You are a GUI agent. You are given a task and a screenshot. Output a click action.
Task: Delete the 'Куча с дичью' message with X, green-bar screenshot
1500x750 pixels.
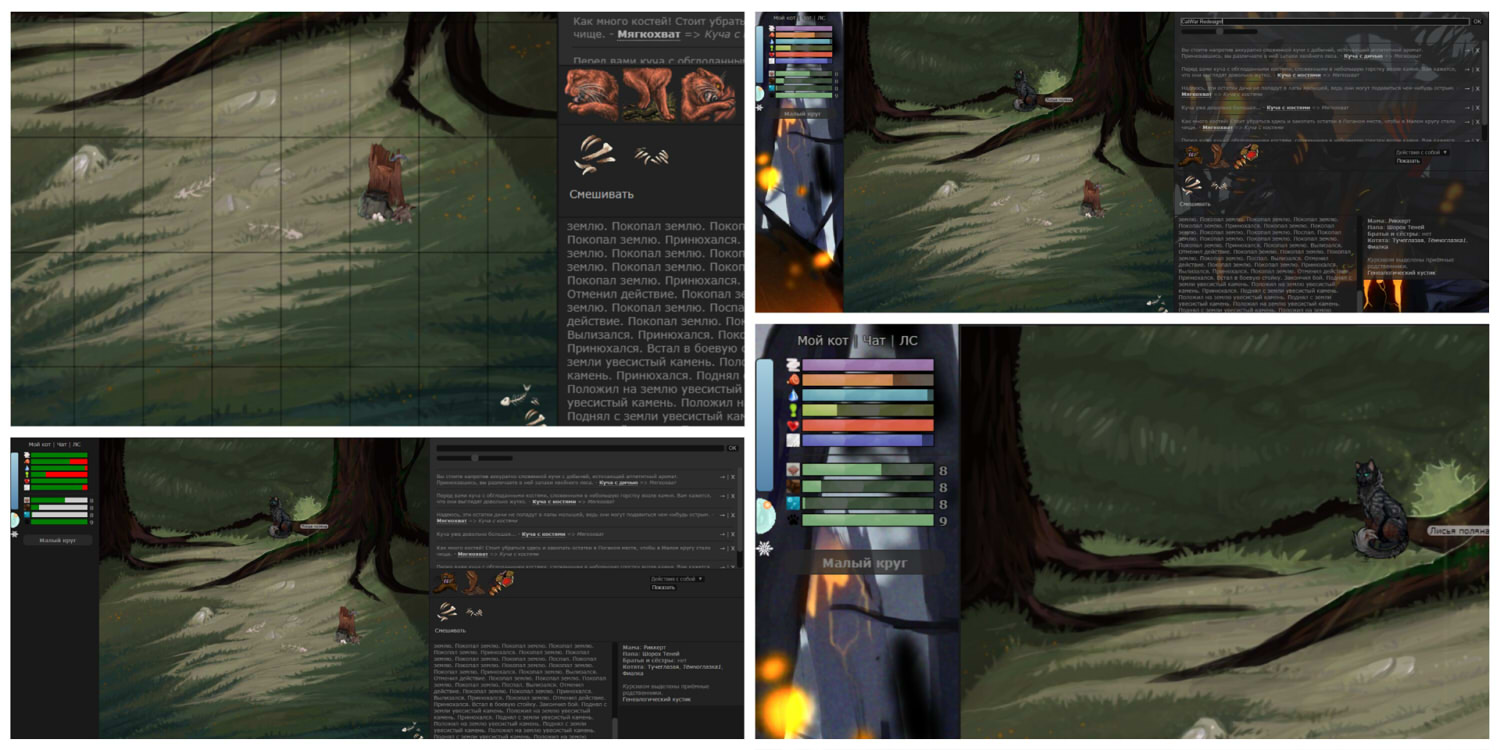click(x=733, y=477)
